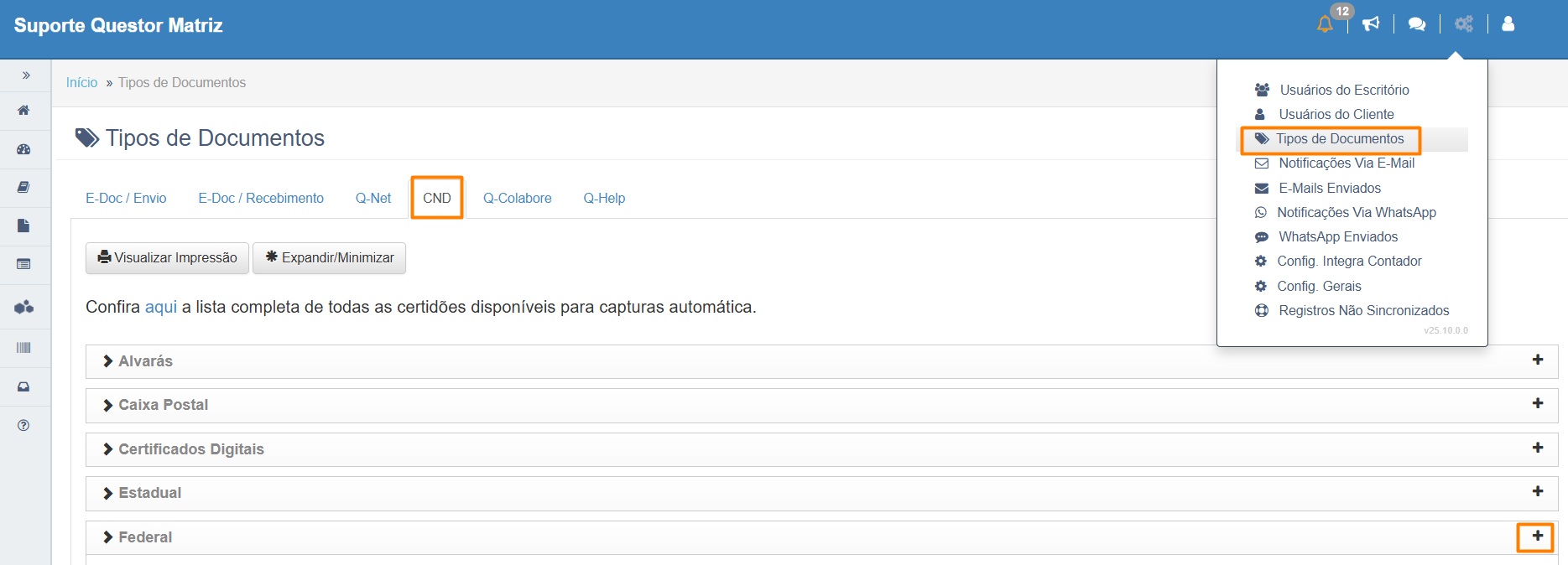
Task: Expand the Certificados Digitais section
Action: click(x=190, y=449)
